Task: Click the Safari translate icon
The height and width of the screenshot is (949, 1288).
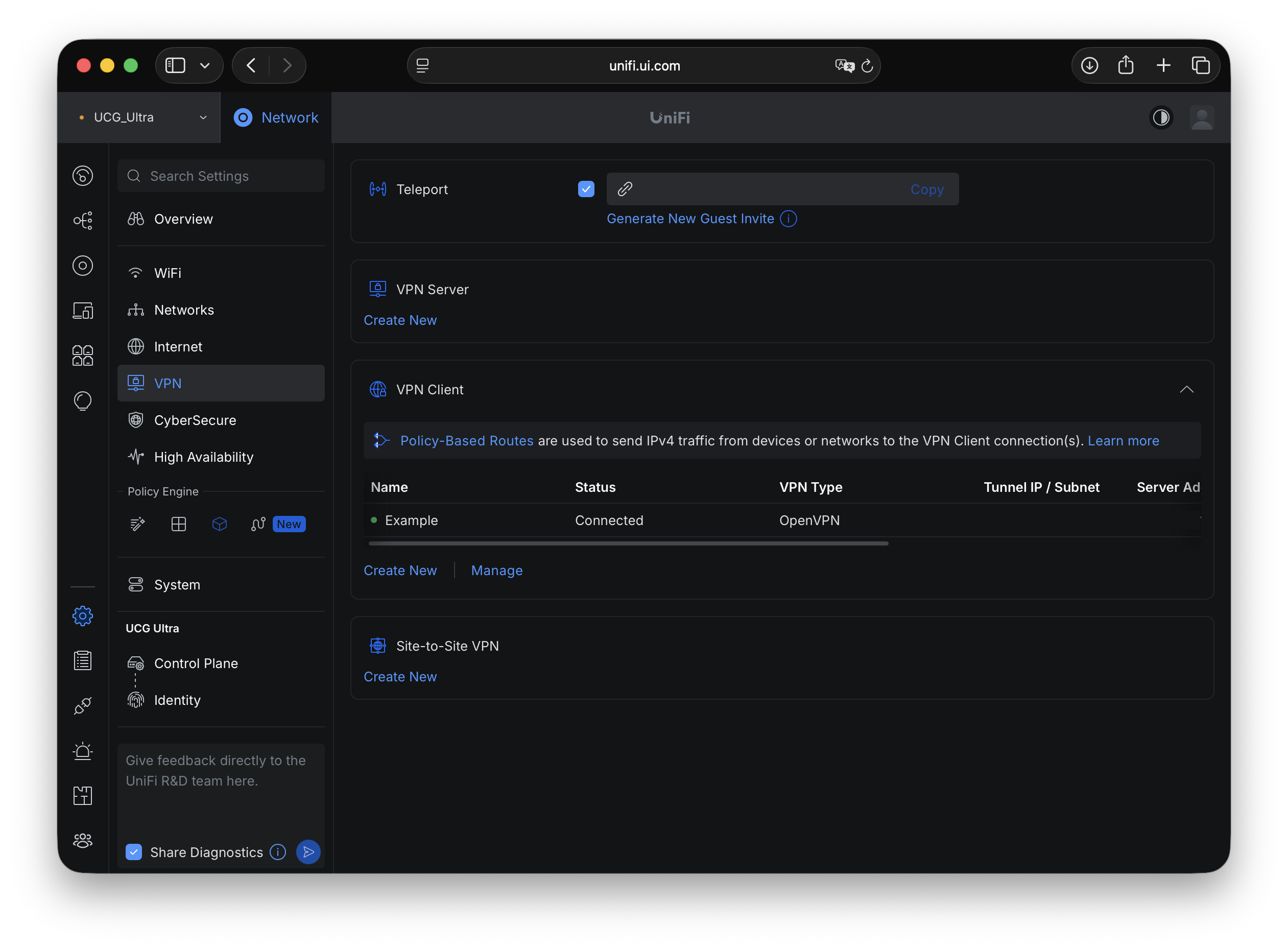Action: (844, 65)
